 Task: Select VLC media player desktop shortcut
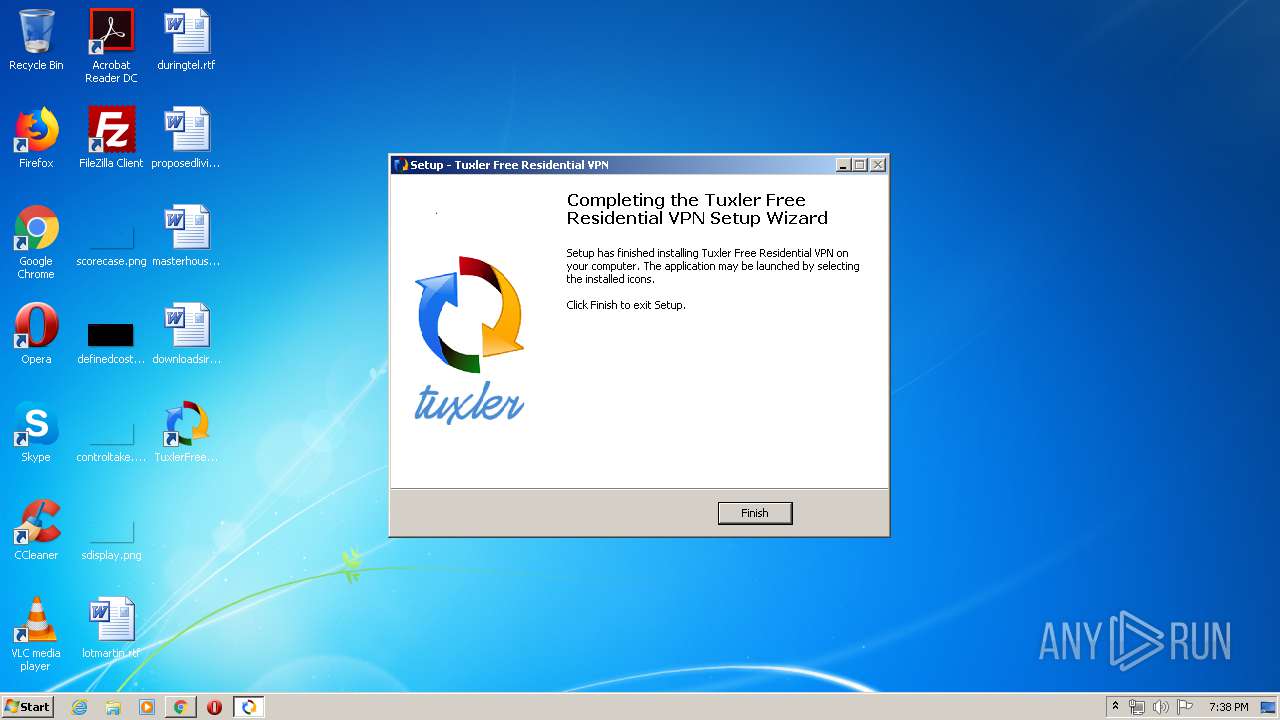36,634
